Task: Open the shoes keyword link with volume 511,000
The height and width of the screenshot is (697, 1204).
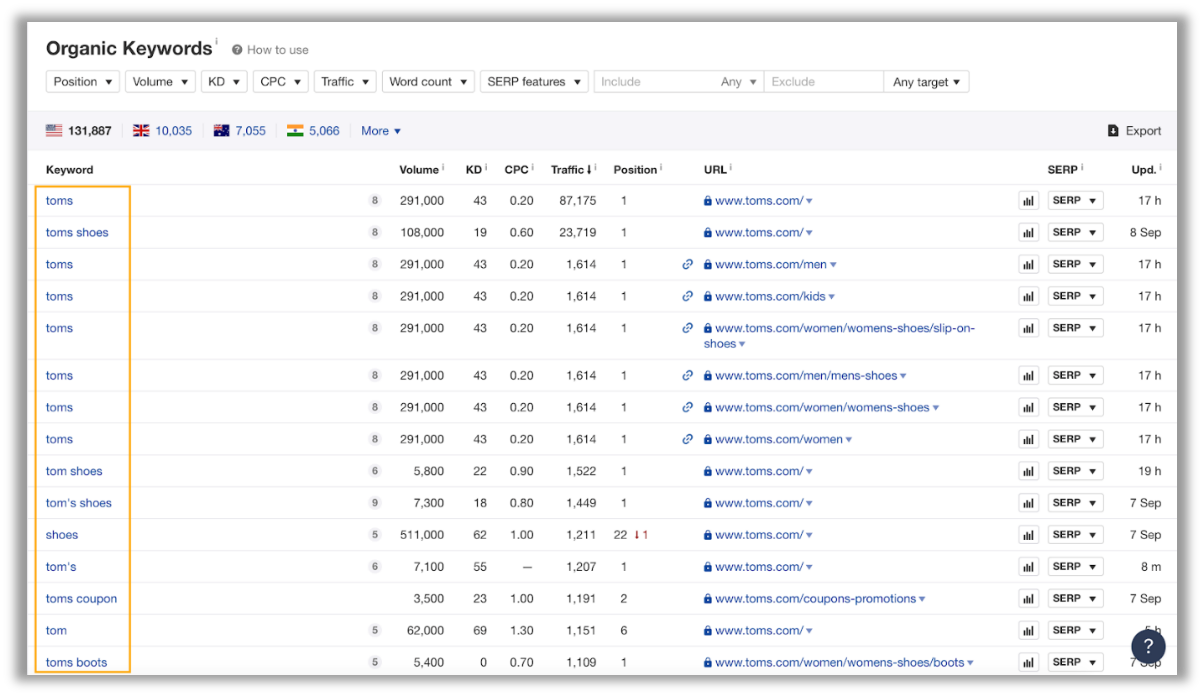Action: pos(62,535)
